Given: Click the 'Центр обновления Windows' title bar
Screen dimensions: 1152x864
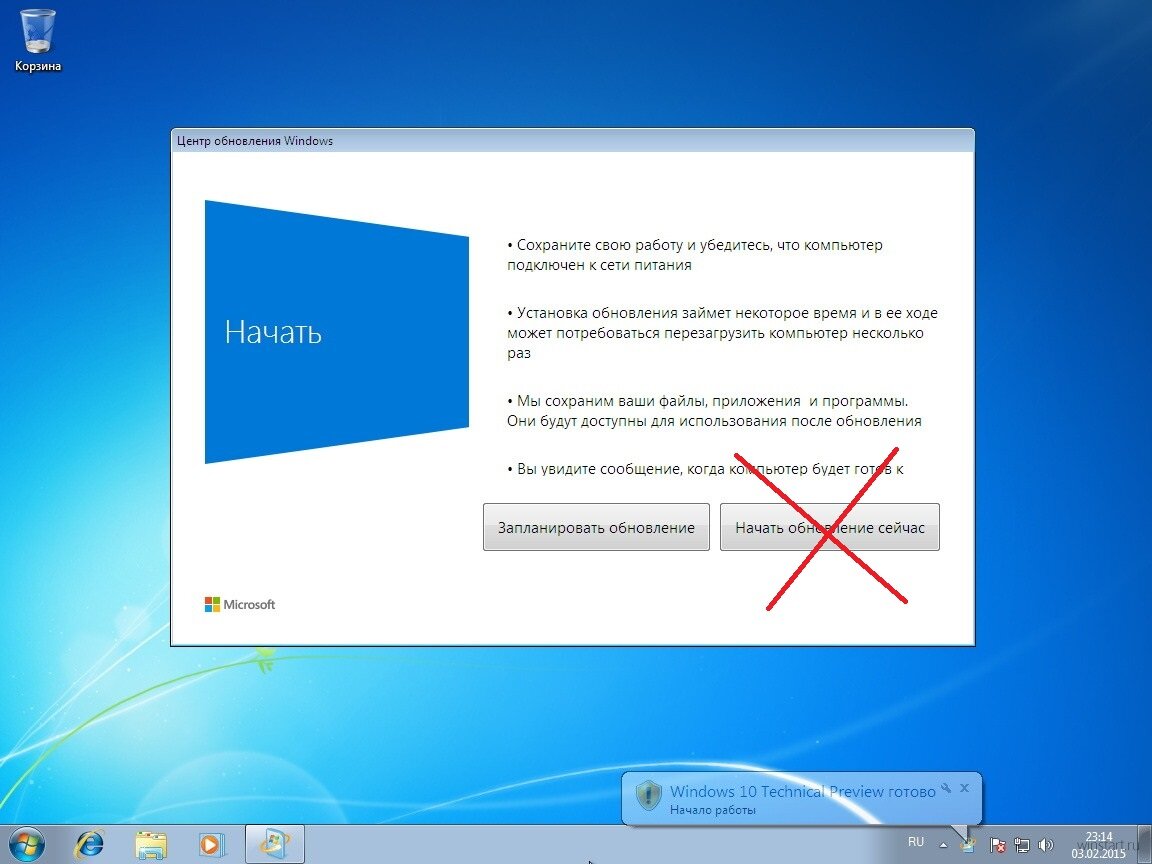Looking at the screenshot, I should point(572,140).
